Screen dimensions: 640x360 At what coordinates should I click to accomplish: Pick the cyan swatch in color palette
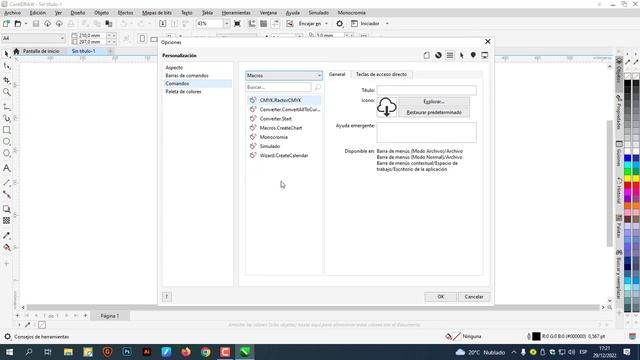628,165
